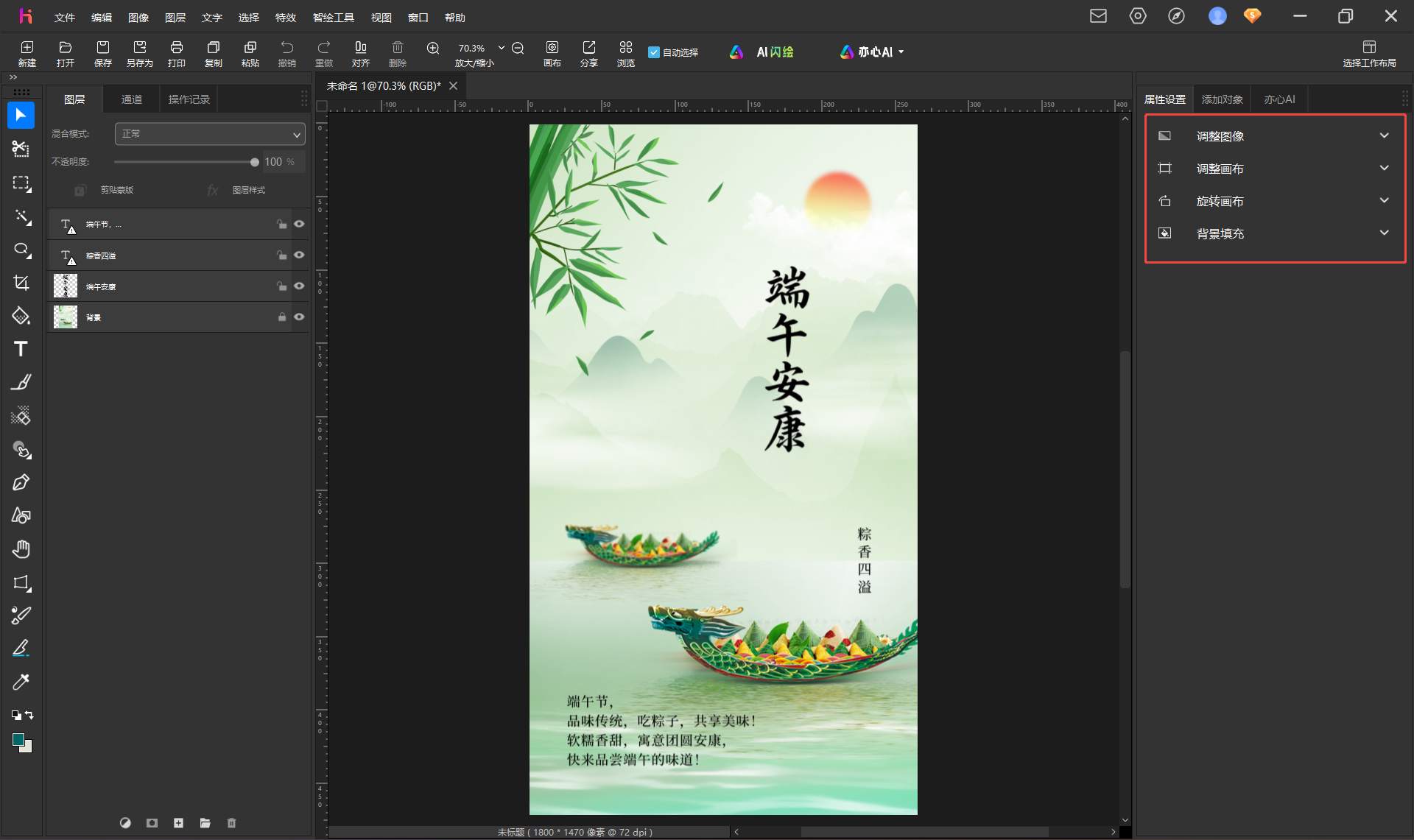
Task: Open the 文件 menu
Action: (x=65, y=17)
